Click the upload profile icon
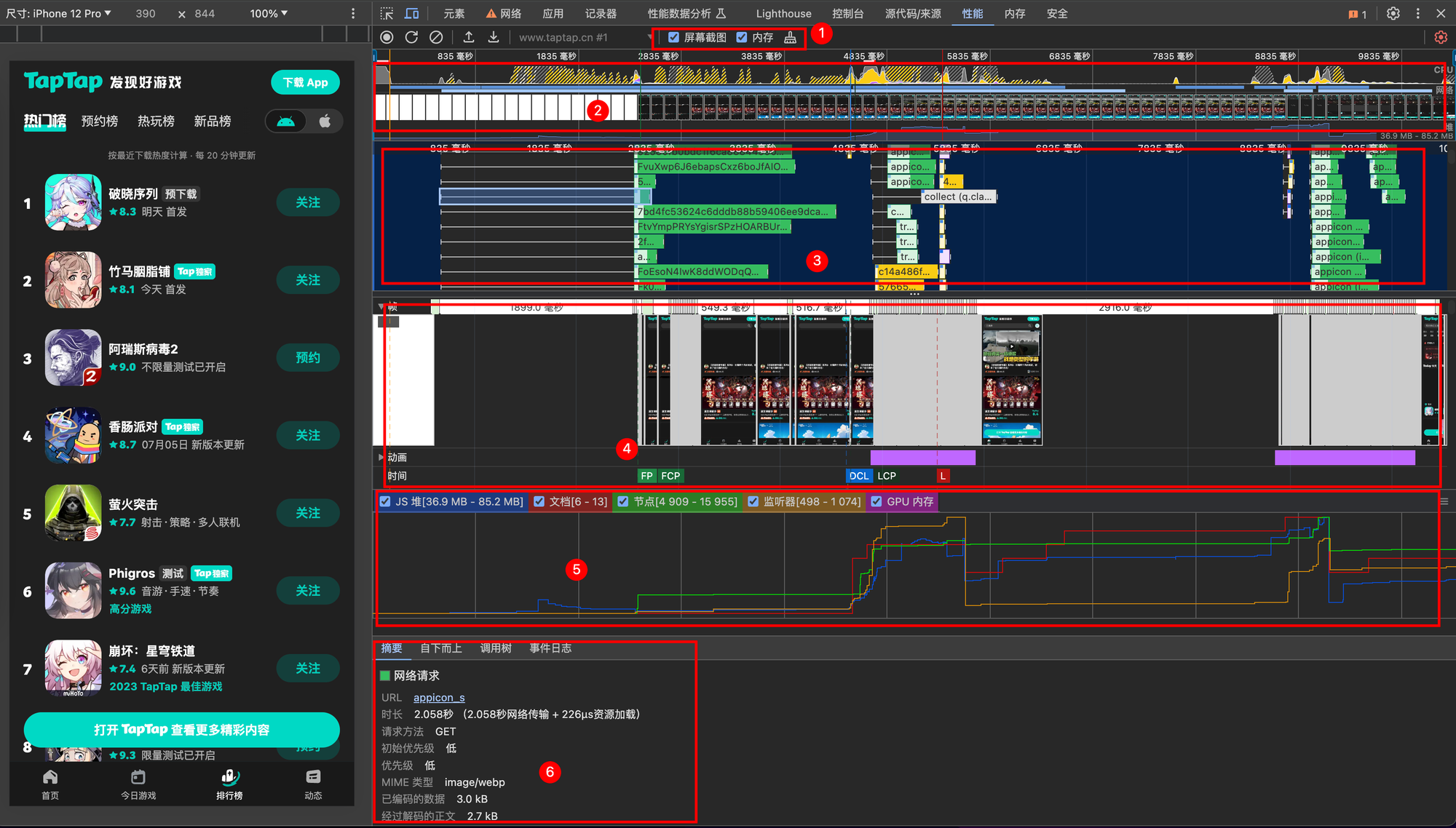 tap(469, 37)
